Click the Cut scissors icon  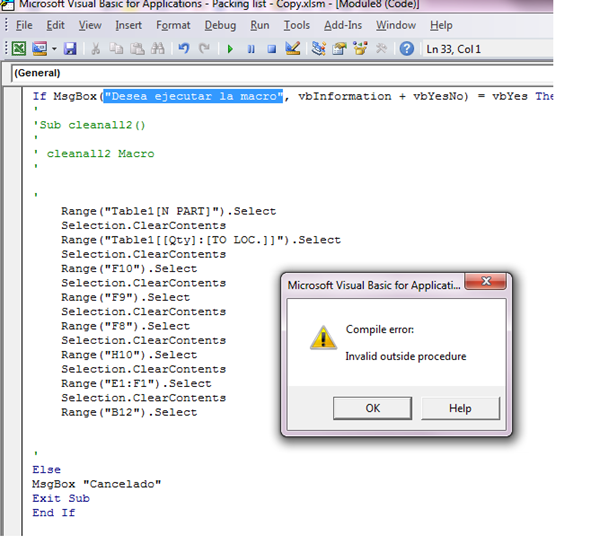tap(96, 49)
